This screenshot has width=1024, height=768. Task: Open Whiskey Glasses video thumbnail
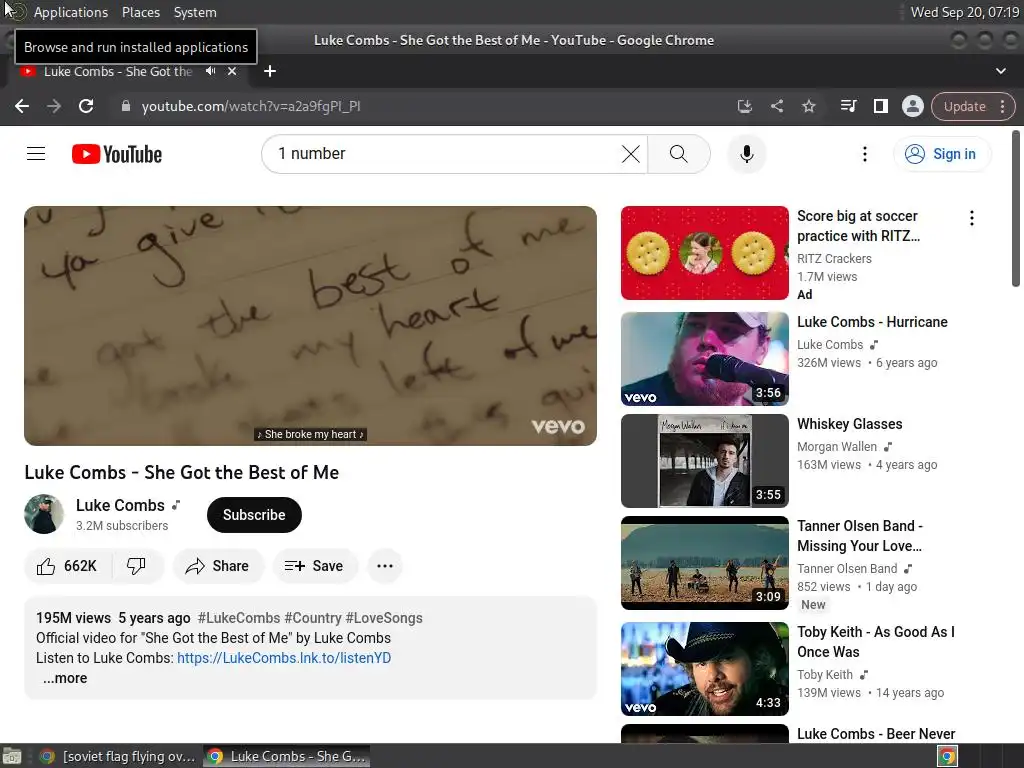pos(705,460)
